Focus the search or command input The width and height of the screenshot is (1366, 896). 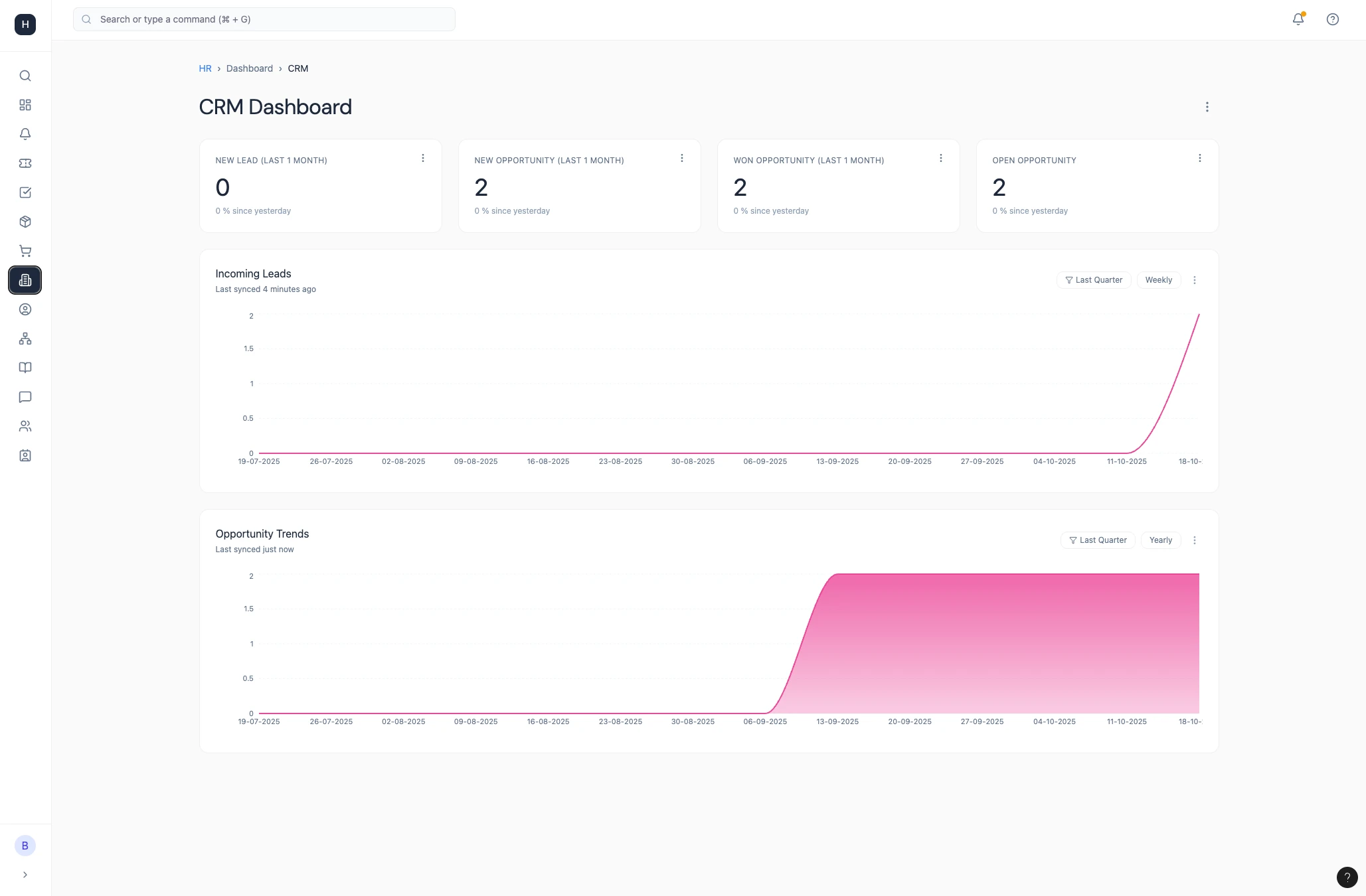(264, 19)
